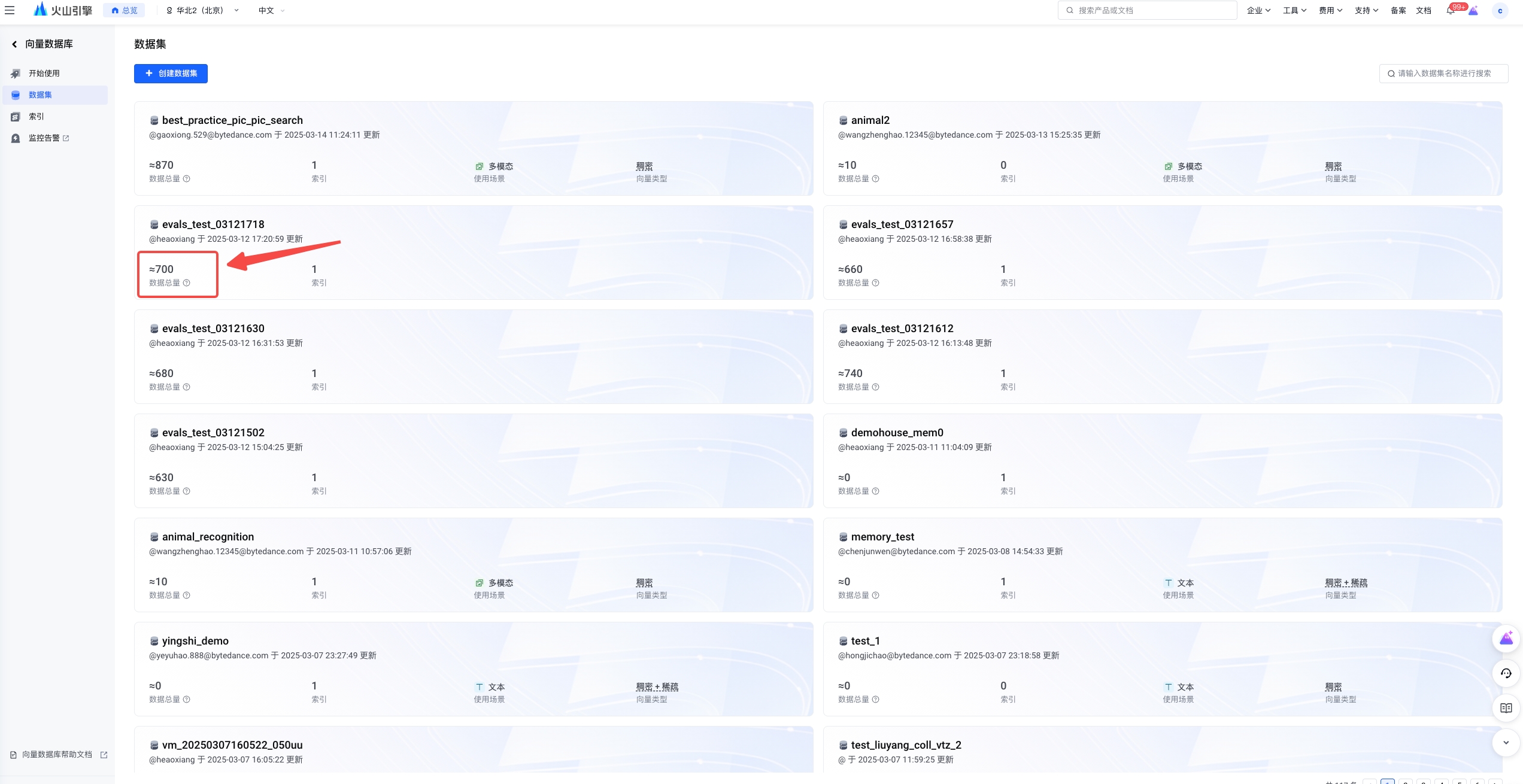This screenshot has height=784, width=1523.
Task: Open the floating customer service headset icon
Action: (x=1506, y=673)
